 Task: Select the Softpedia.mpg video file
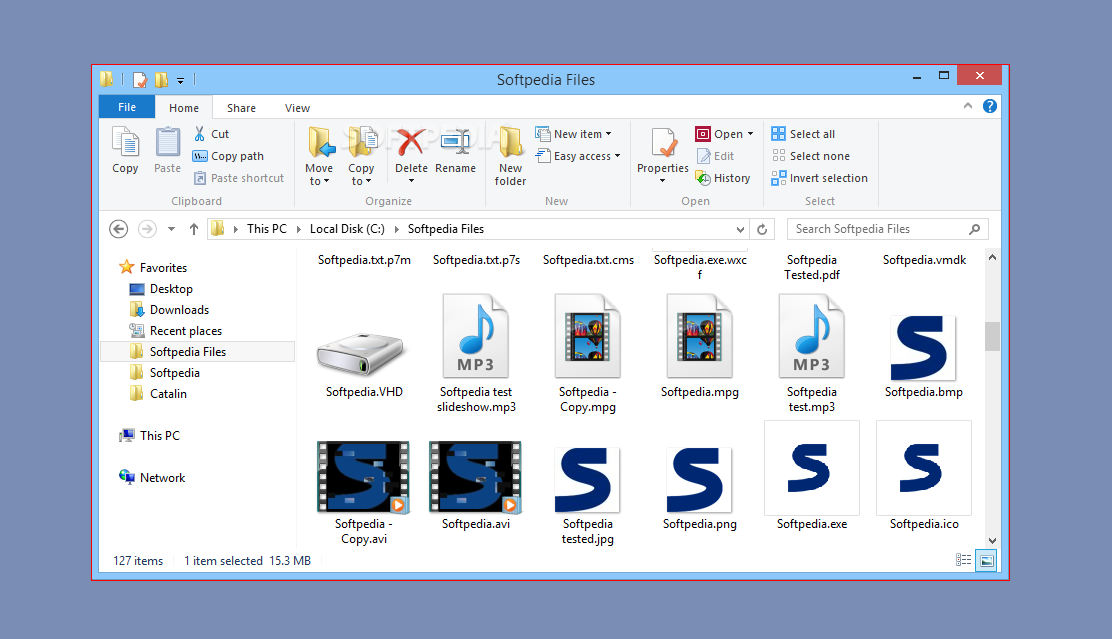click(x=699, y=347)
